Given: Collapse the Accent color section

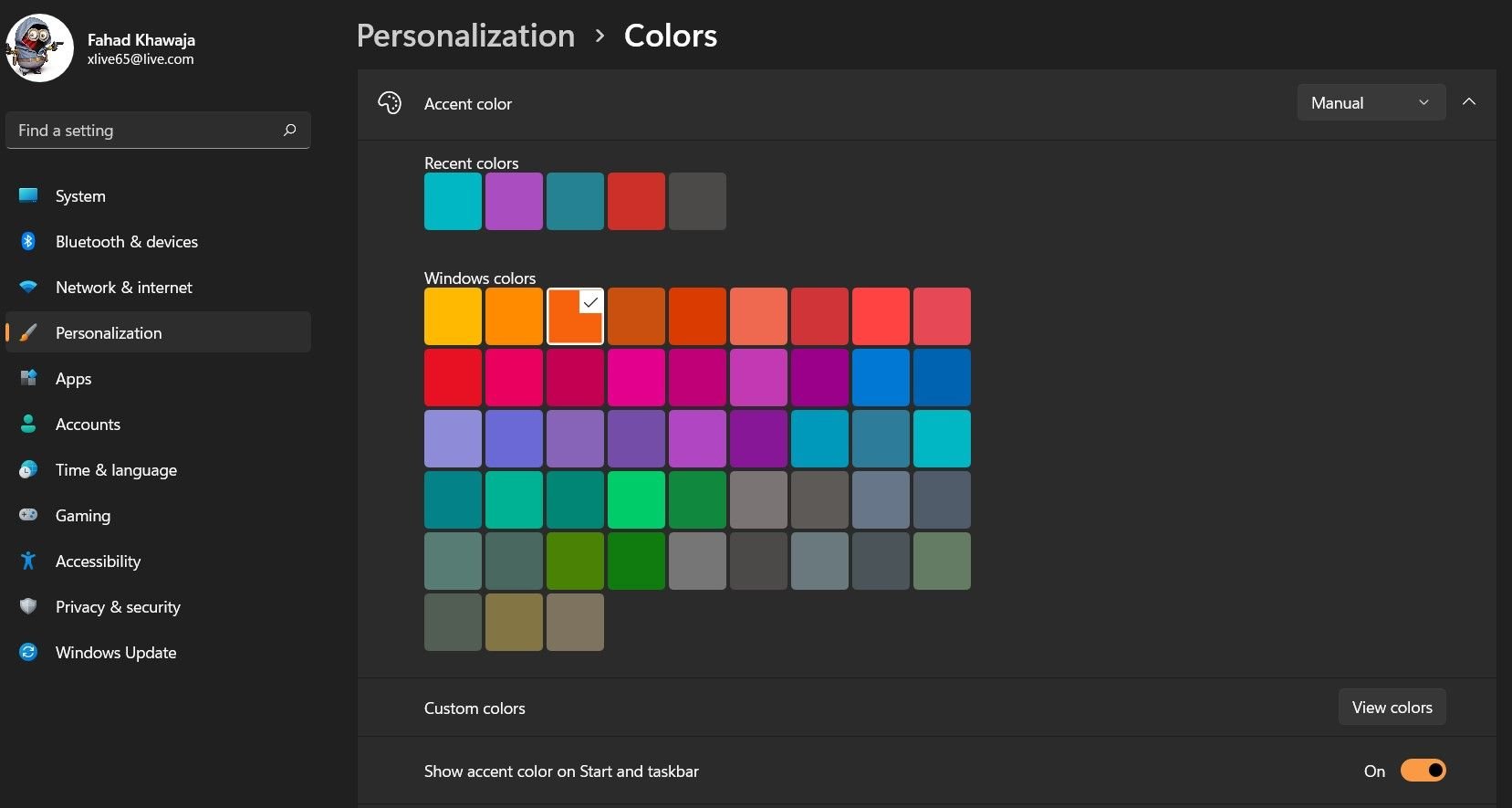Looking at the screenshot, I should point(1468,102).
